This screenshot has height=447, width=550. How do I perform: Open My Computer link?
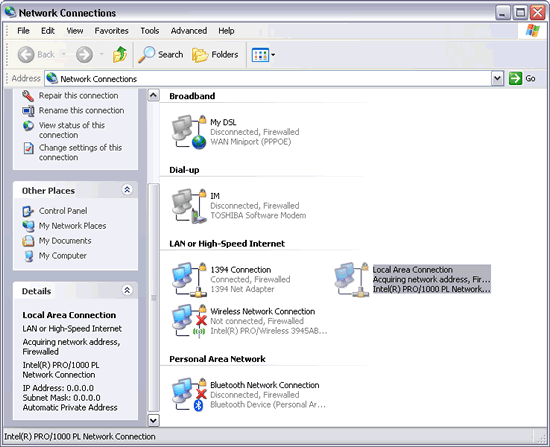62,255
